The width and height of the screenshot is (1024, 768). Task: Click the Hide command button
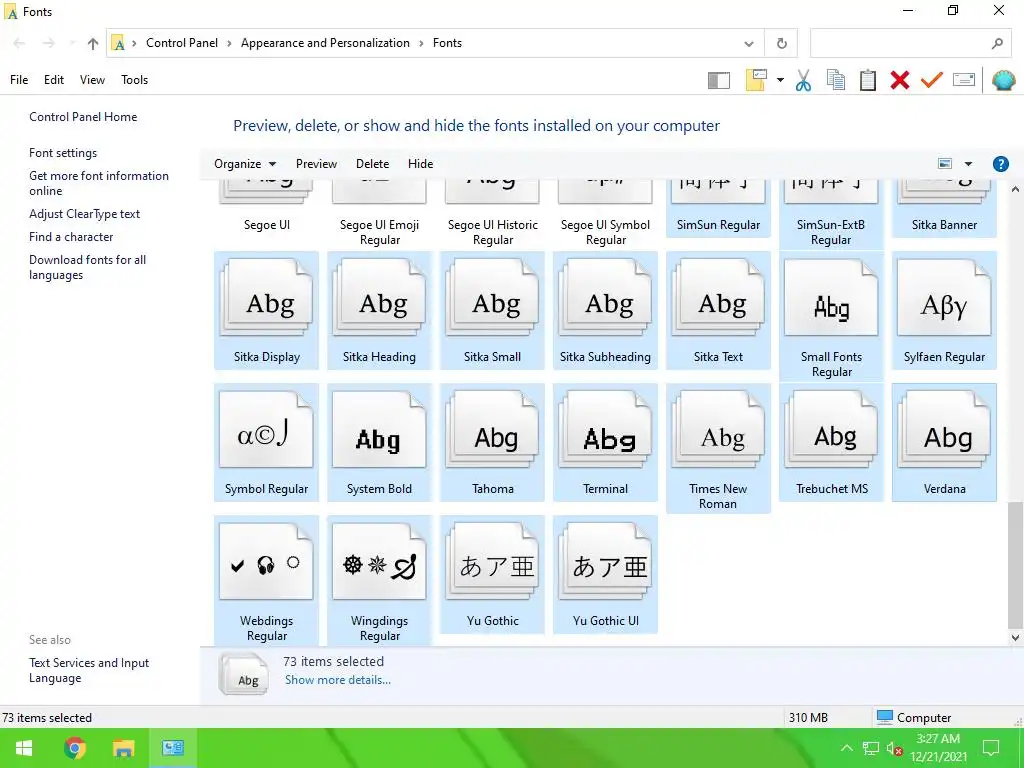[421, 164]
